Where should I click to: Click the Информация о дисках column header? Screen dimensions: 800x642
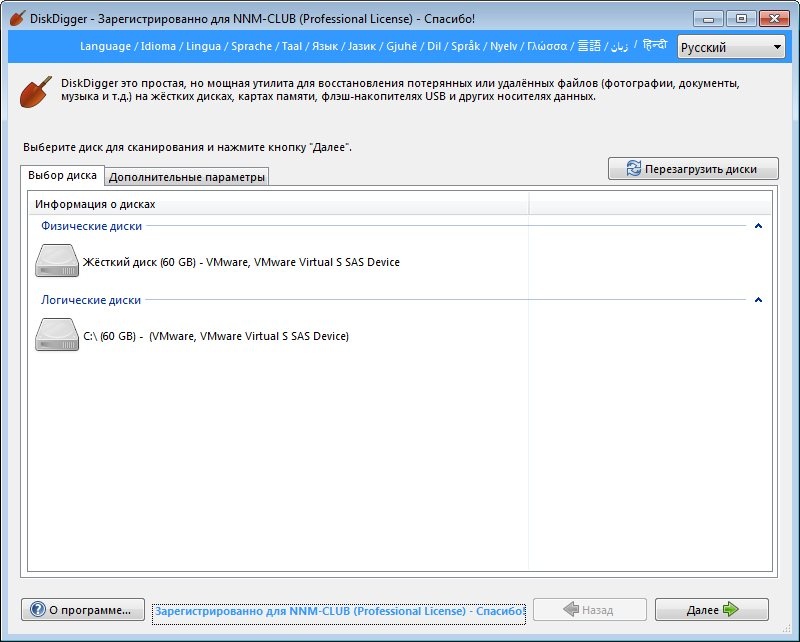pyautogui.click(x=279, y=204)
